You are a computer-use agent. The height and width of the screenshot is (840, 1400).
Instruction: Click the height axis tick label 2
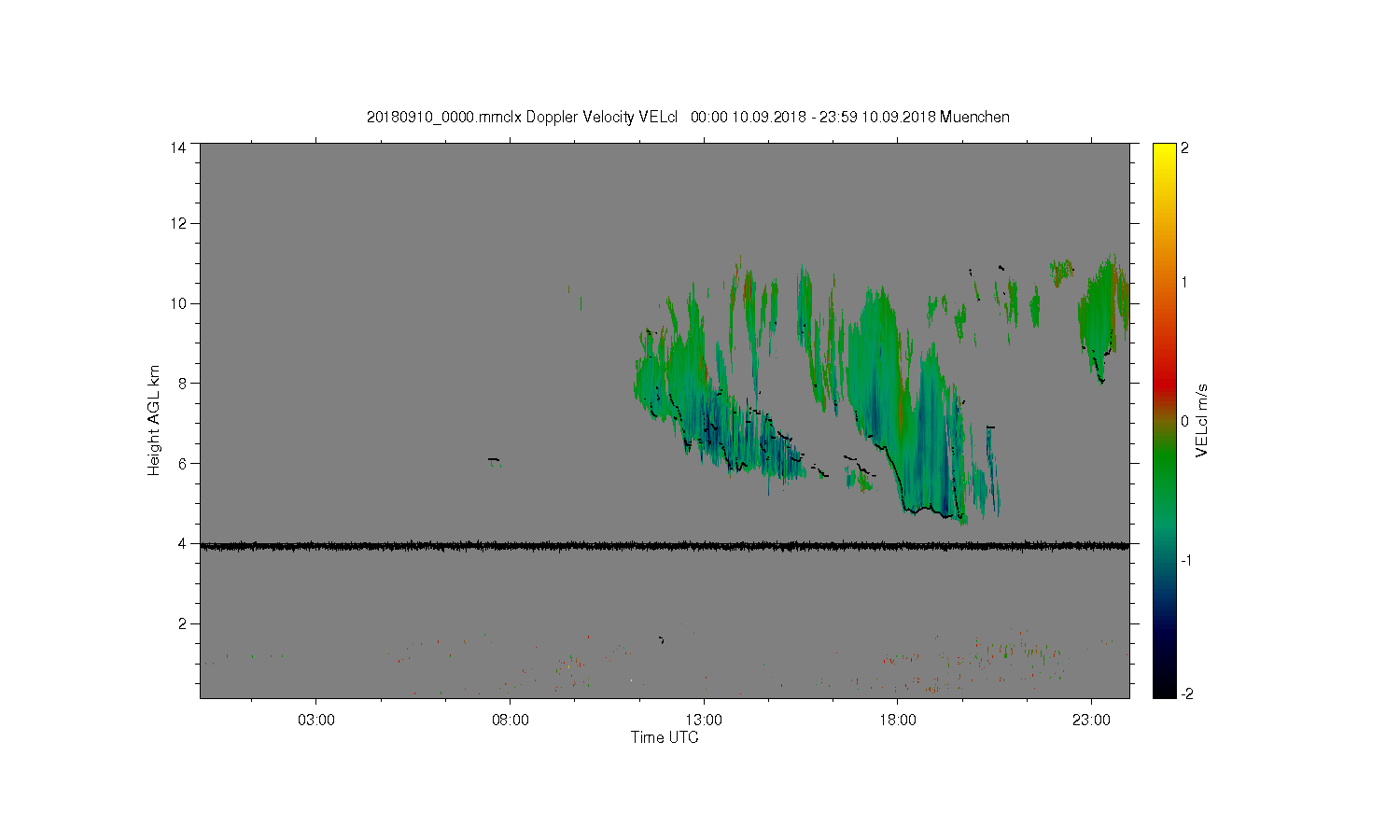(x=183, y=623)
